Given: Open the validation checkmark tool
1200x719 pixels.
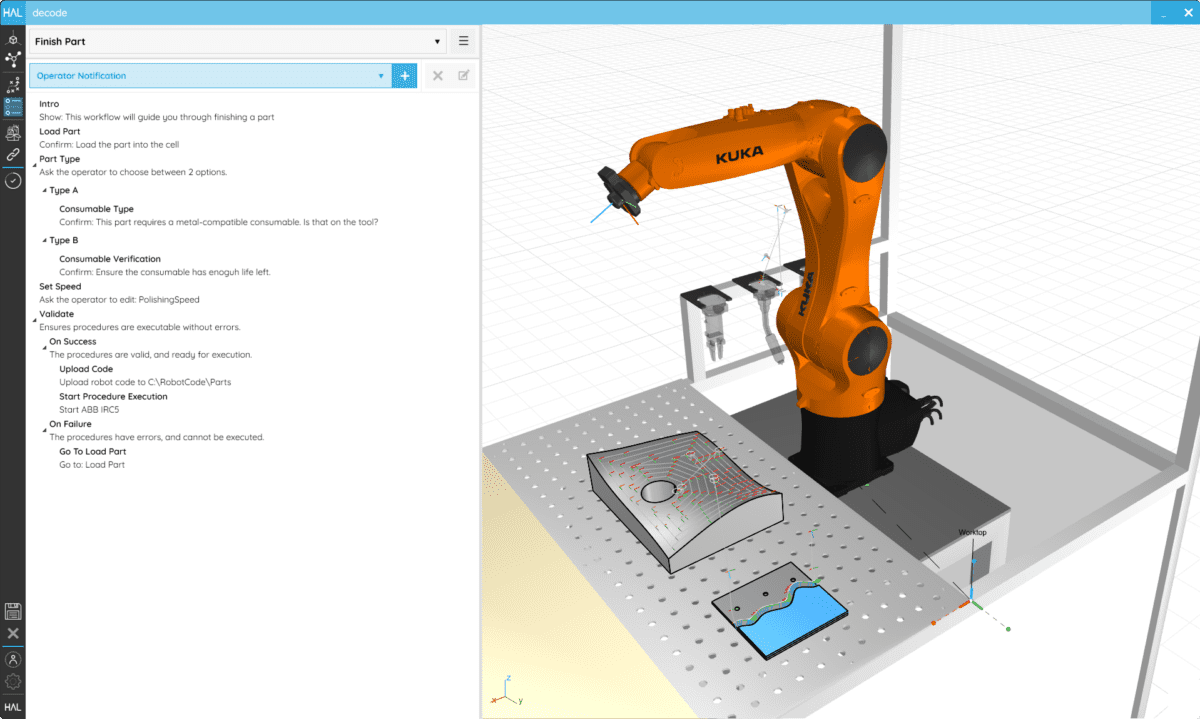Looking at the screenshot, I should (x=13, y=180).
